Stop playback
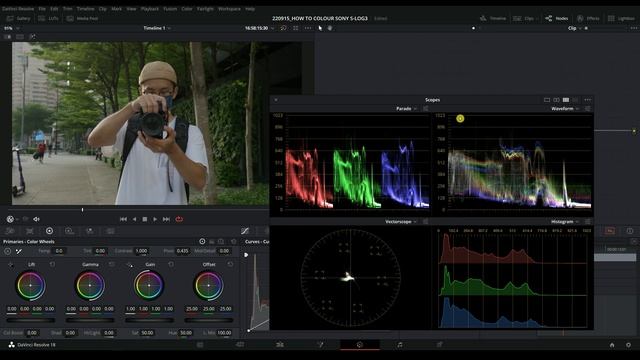Viewport: 640px width, 360px height. tap(144, 219)
